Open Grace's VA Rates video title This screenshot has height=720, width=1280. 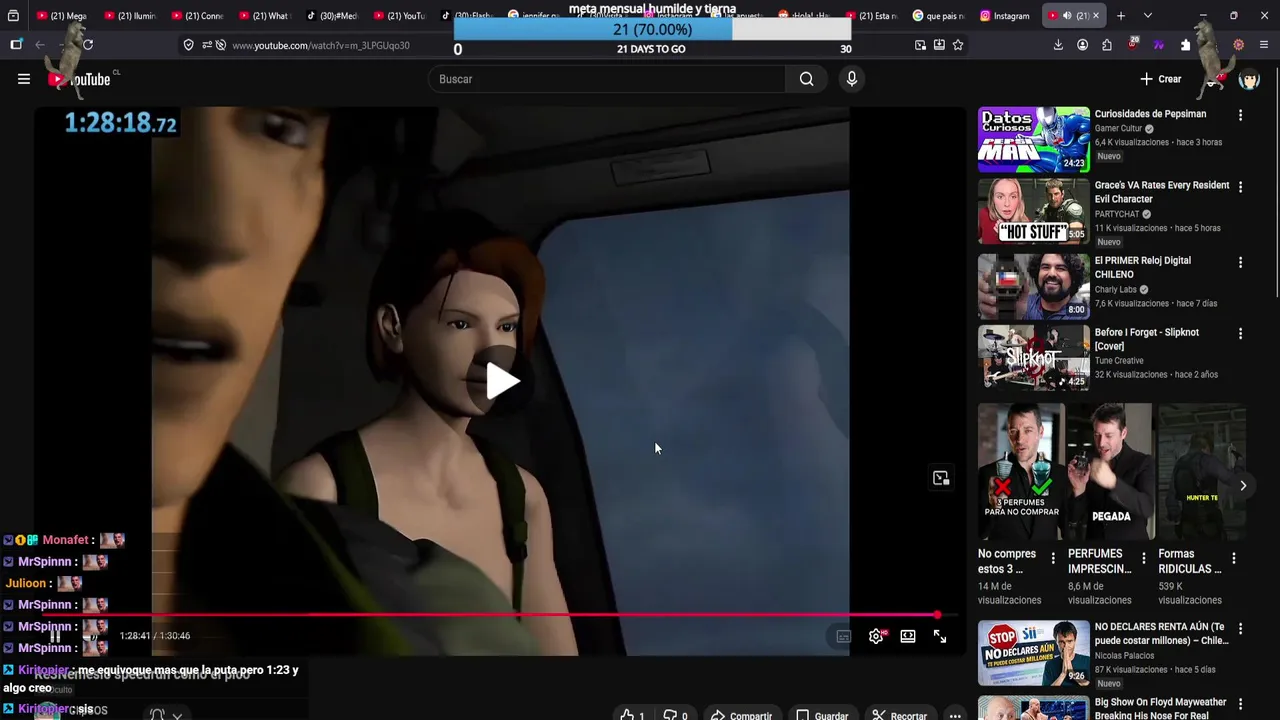click(x=1162, y=192)
